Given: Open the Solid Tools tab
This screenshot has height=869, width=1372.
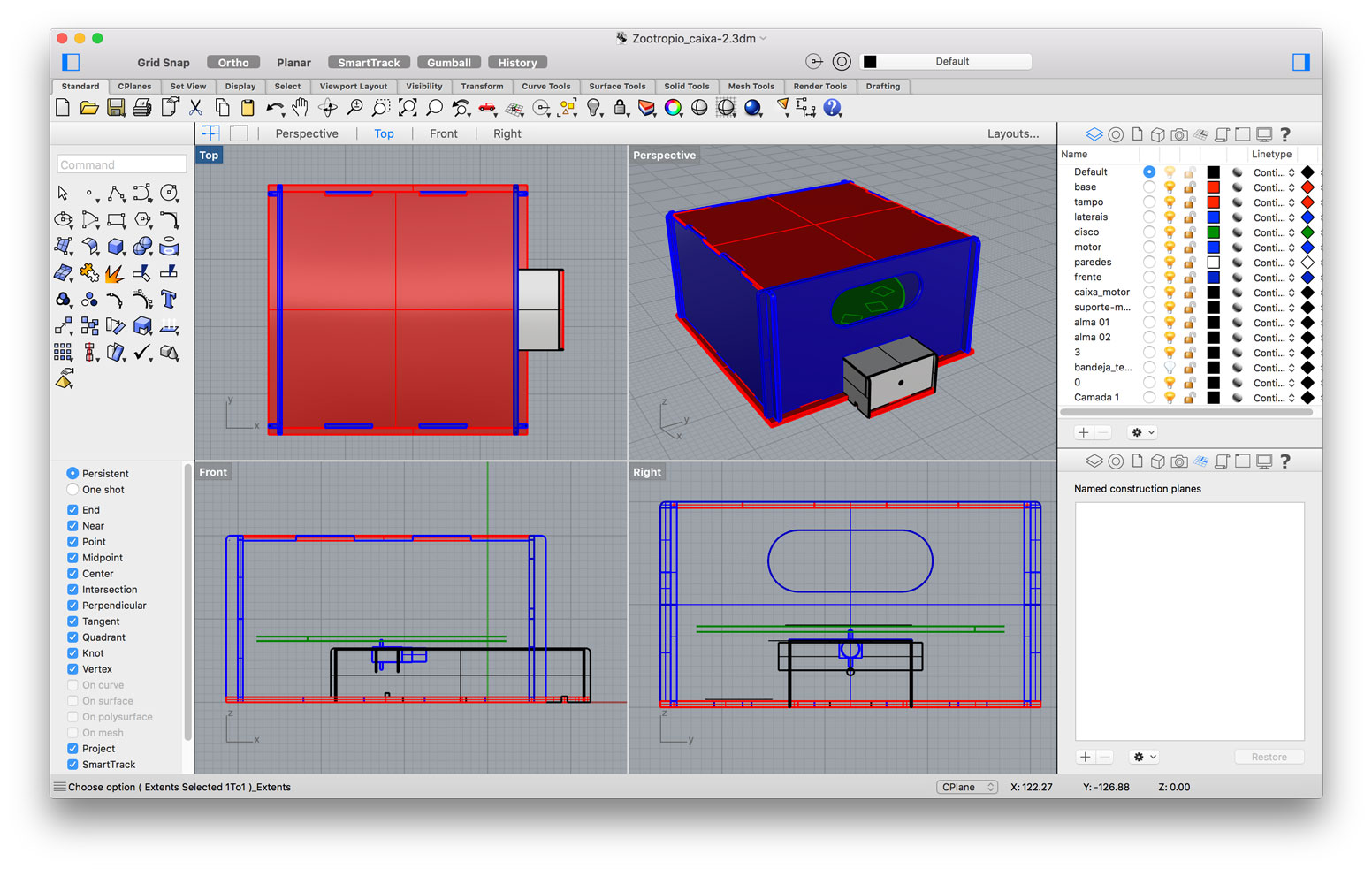Looking at the screenshot, I should [x=686, y=87].
